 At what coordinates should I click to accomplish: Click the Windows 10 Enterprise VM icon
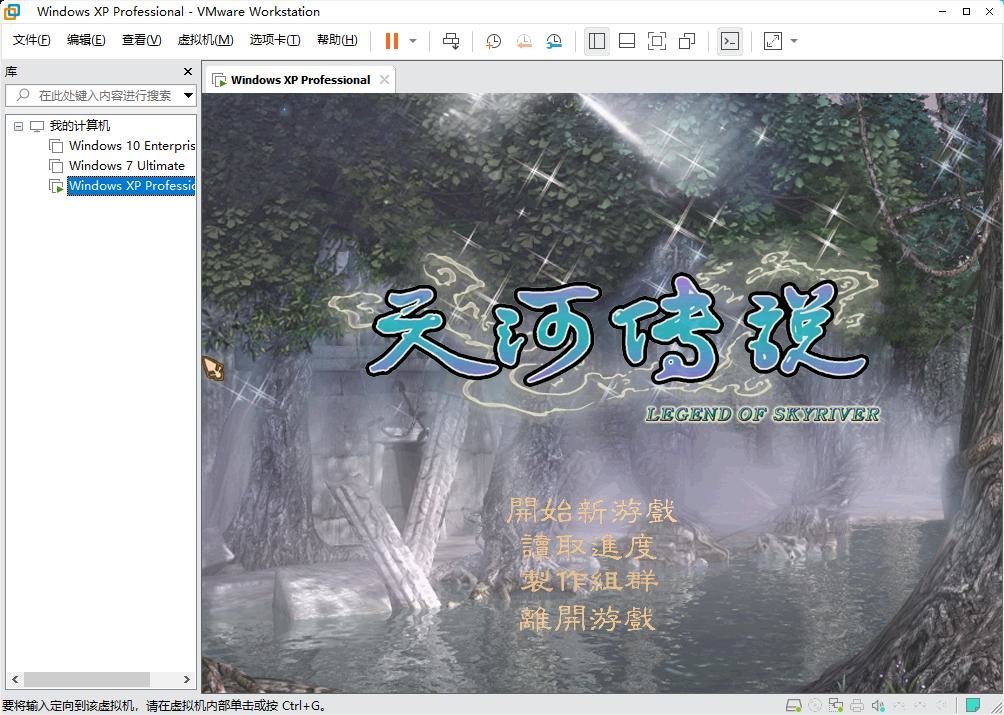click(56, 146)
